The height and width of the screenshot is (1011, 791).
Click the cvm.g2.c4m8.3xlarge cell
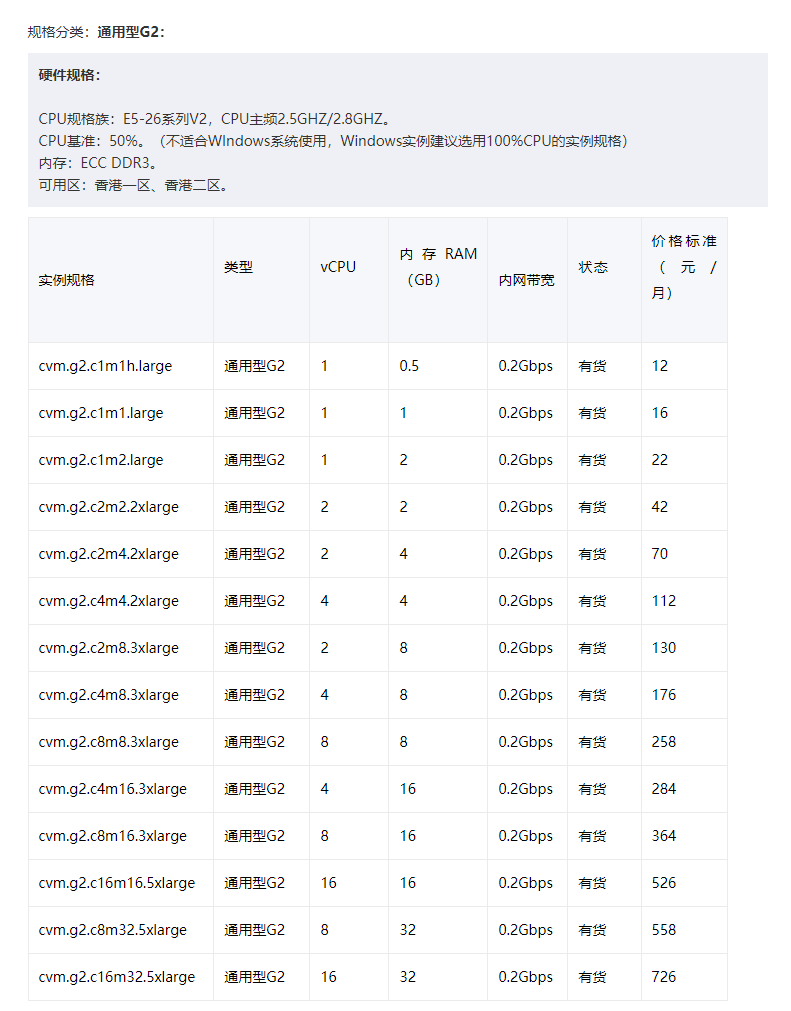click(108, 696)
